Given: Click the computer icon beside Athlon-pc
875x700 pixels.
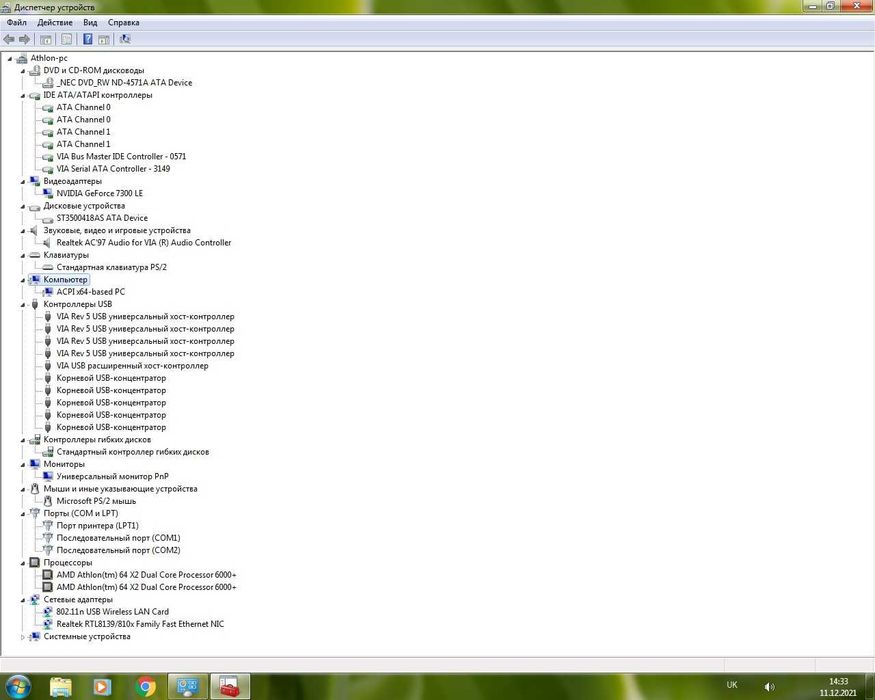Looking at the screenshot, I should [22, 58].
